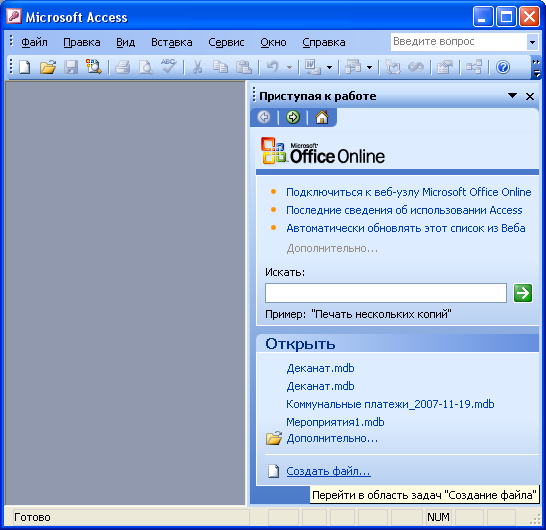
Task: Click the Искать search input field
Action: (386, 293)
